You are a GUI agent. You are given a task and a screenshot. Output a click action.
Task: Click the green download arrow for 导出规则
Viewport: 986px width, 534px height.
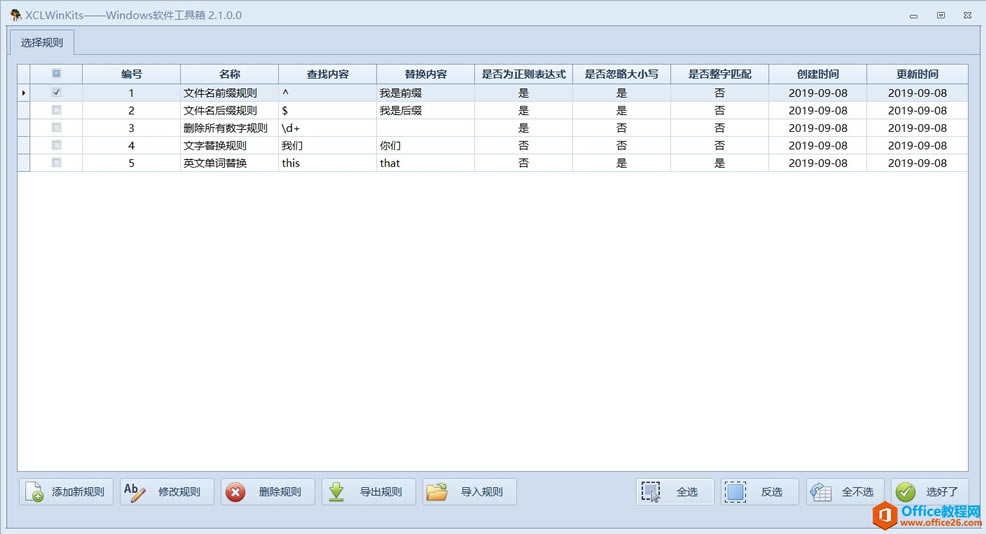click(x=336, y=492)
